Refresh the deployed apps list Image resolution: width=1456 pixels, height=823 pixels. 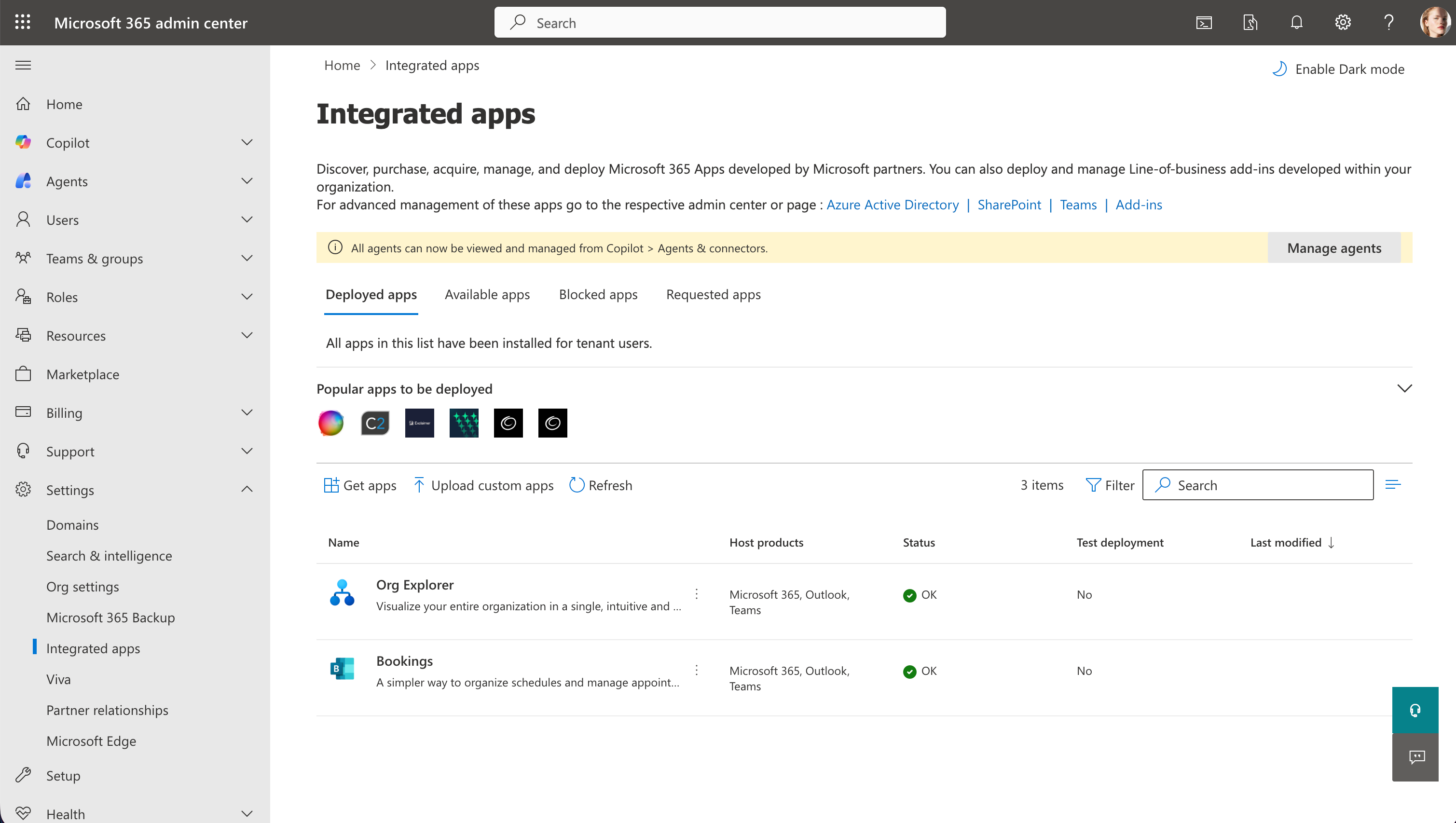tap(600, 485)
